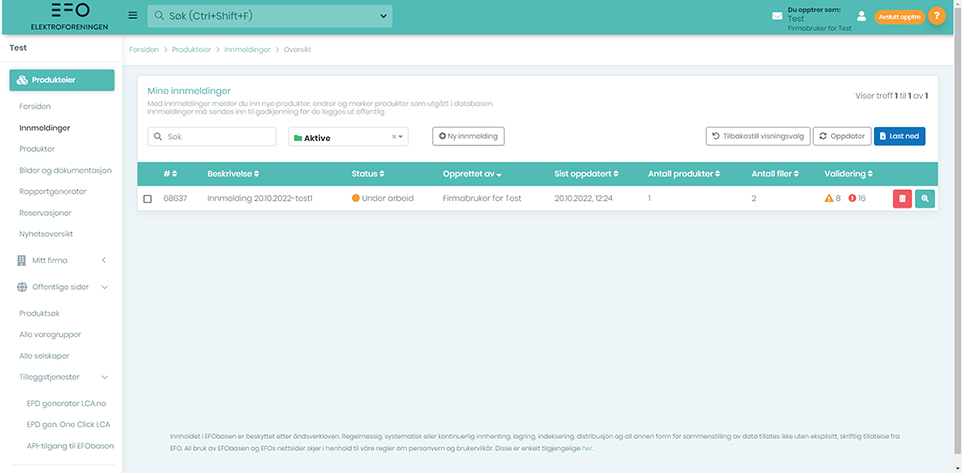Screen dimensions: 964x475
Task: Open the orange help question mark icon
Action: 936,16
